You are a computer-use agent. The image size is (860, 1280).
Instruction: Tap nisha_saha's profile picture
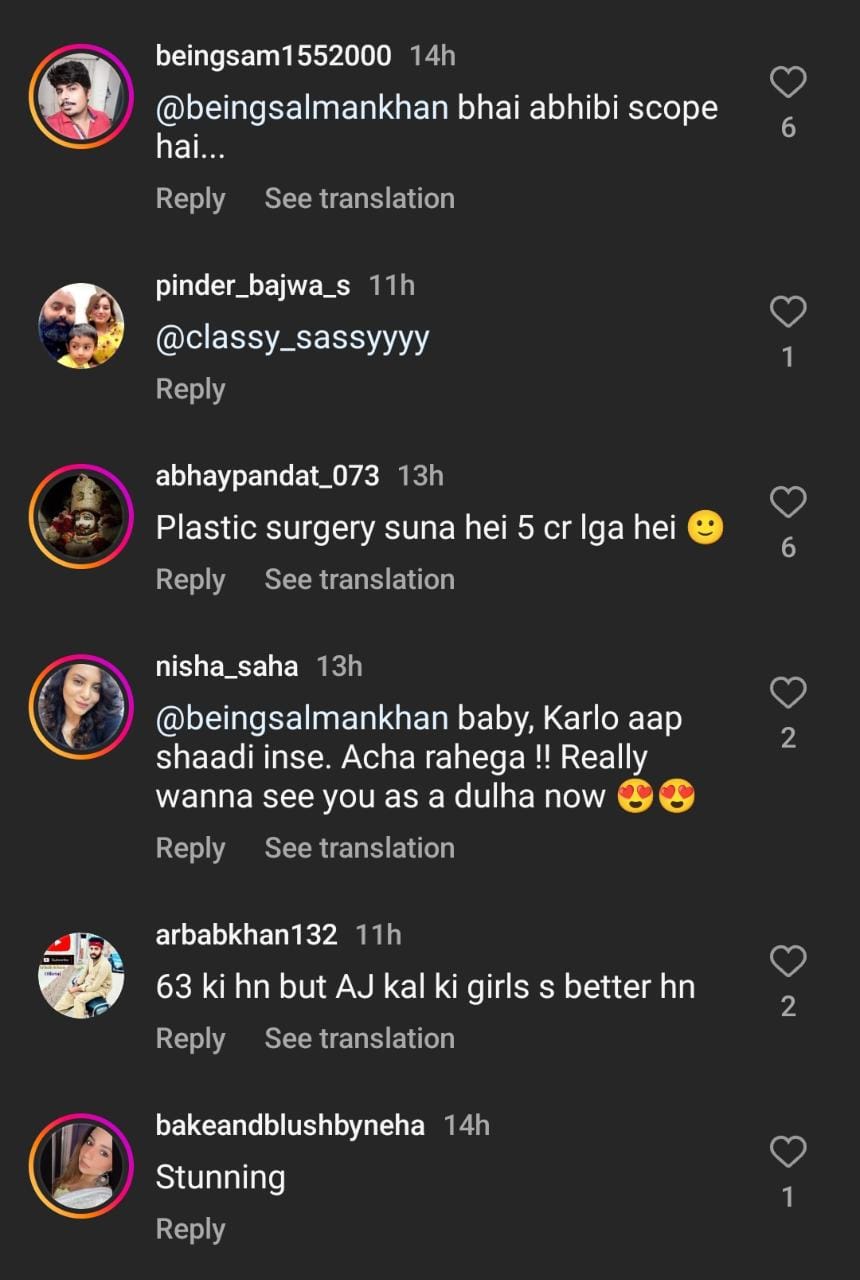coord(81,707)
